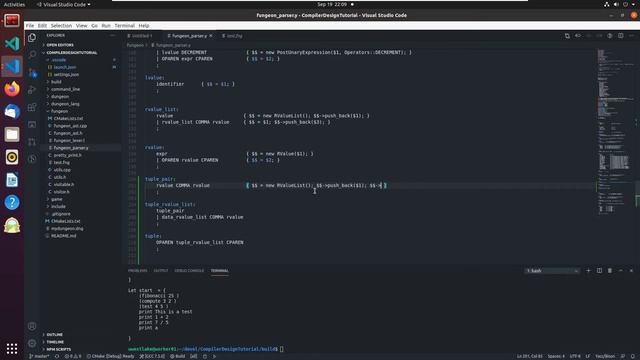Image resolution: width=640 pixels, height=360 pixels.
Task: Close the fungeon_parser.y tab
Action: click(211, 36)
